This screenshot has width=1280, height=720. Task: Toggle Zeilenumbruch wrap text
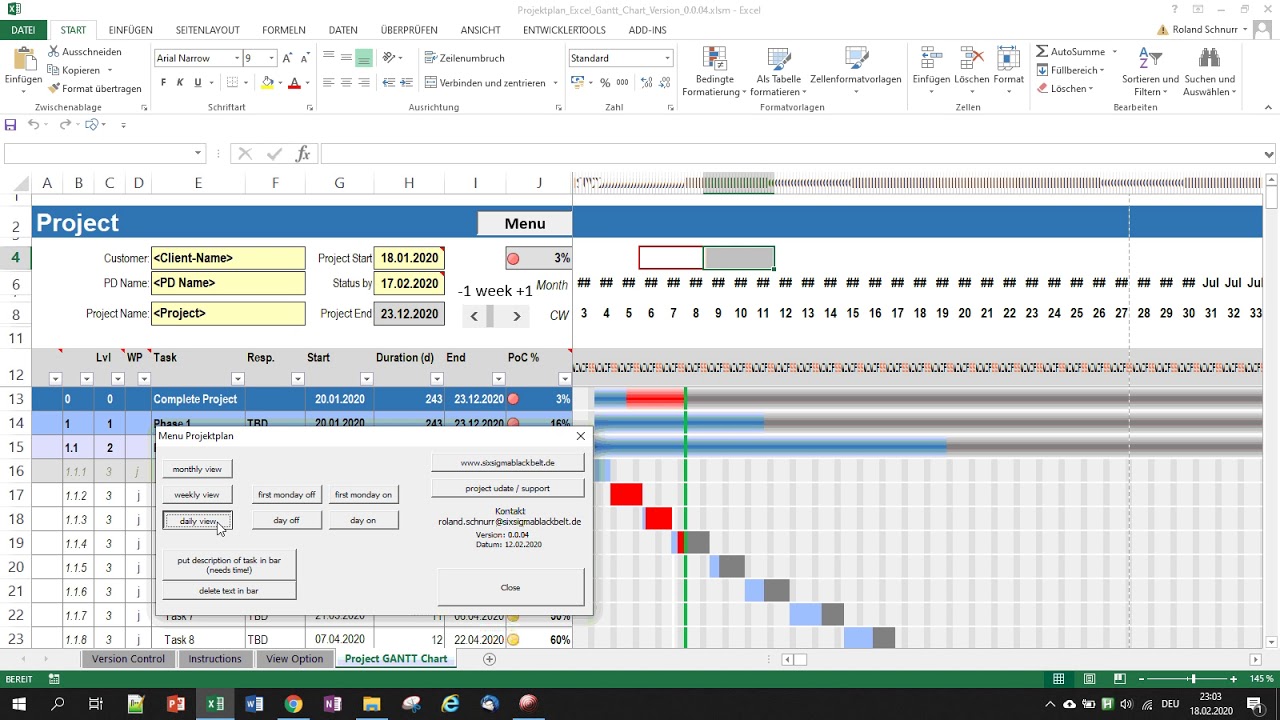point(465,58)
